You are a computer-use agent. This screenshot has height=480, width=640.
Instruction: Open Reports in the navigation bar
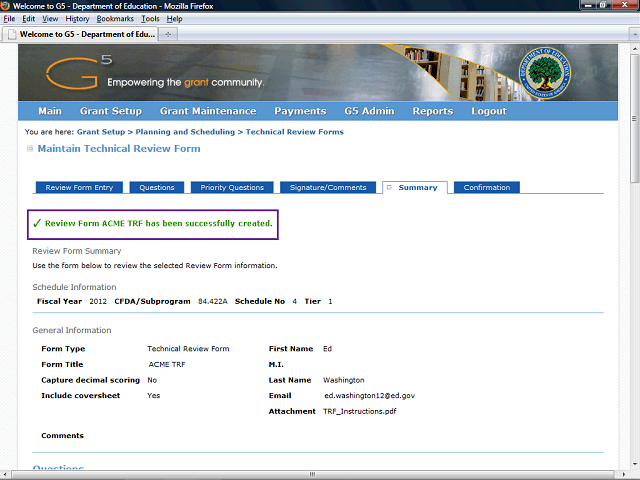(433, 111)
